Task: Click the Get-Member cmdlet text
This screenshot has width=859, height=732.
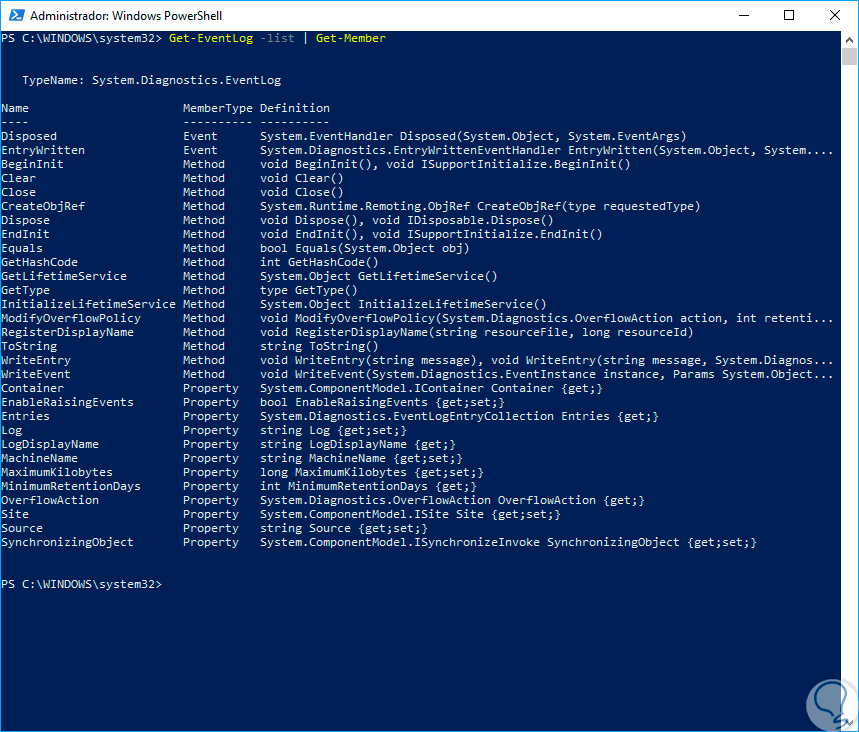Action: [x=350, y=38]
